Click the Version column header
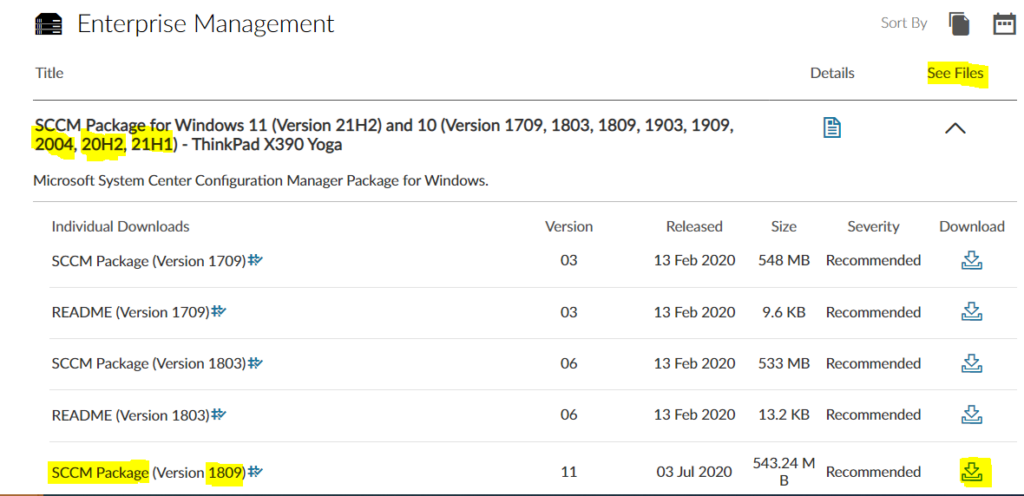This screenshot has height=496, width=1024. point(569,226)
